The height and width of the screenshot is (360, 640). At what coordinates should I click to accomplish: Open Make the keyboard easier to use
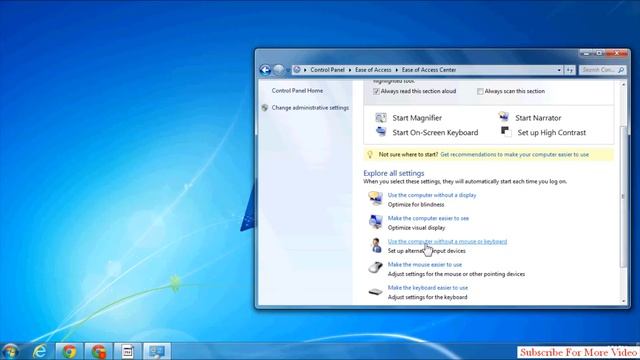428,288
